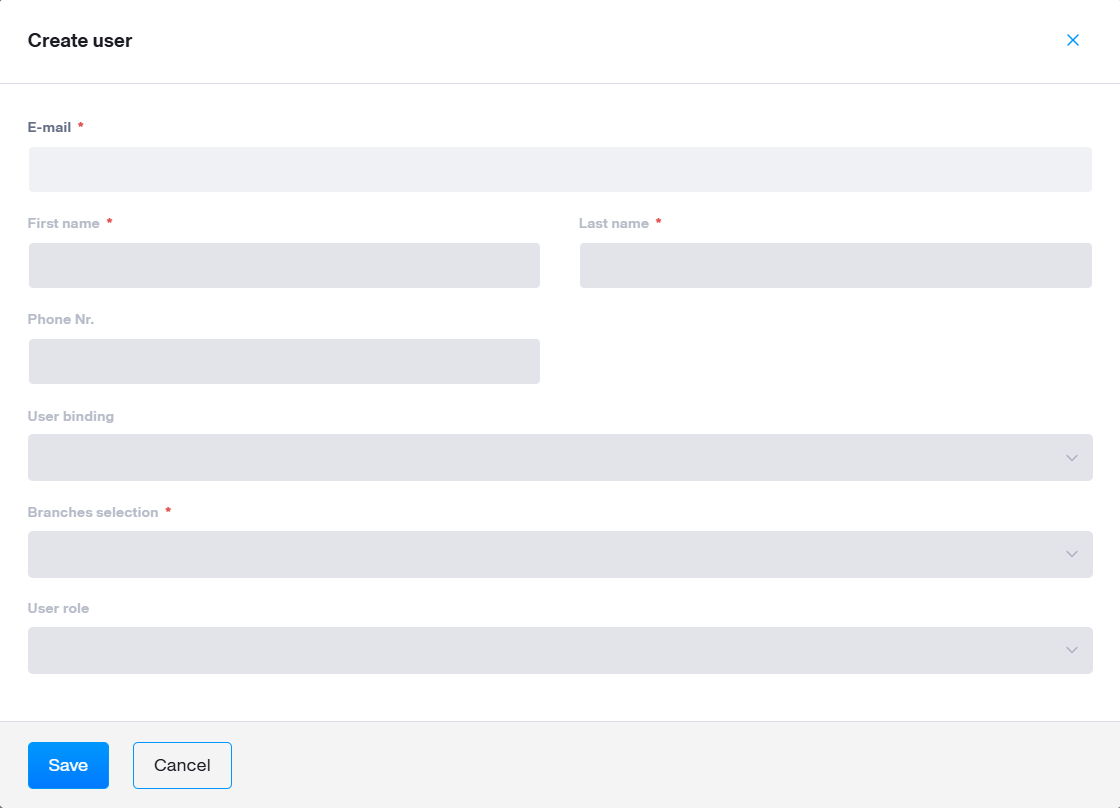Click into the E-mail input field
This screenshot has height=808, width=1120.
click(560, 169)
